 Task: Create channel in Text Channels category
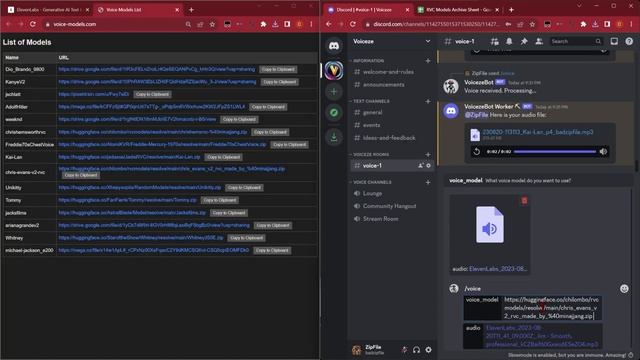click(x=428, y=101)
